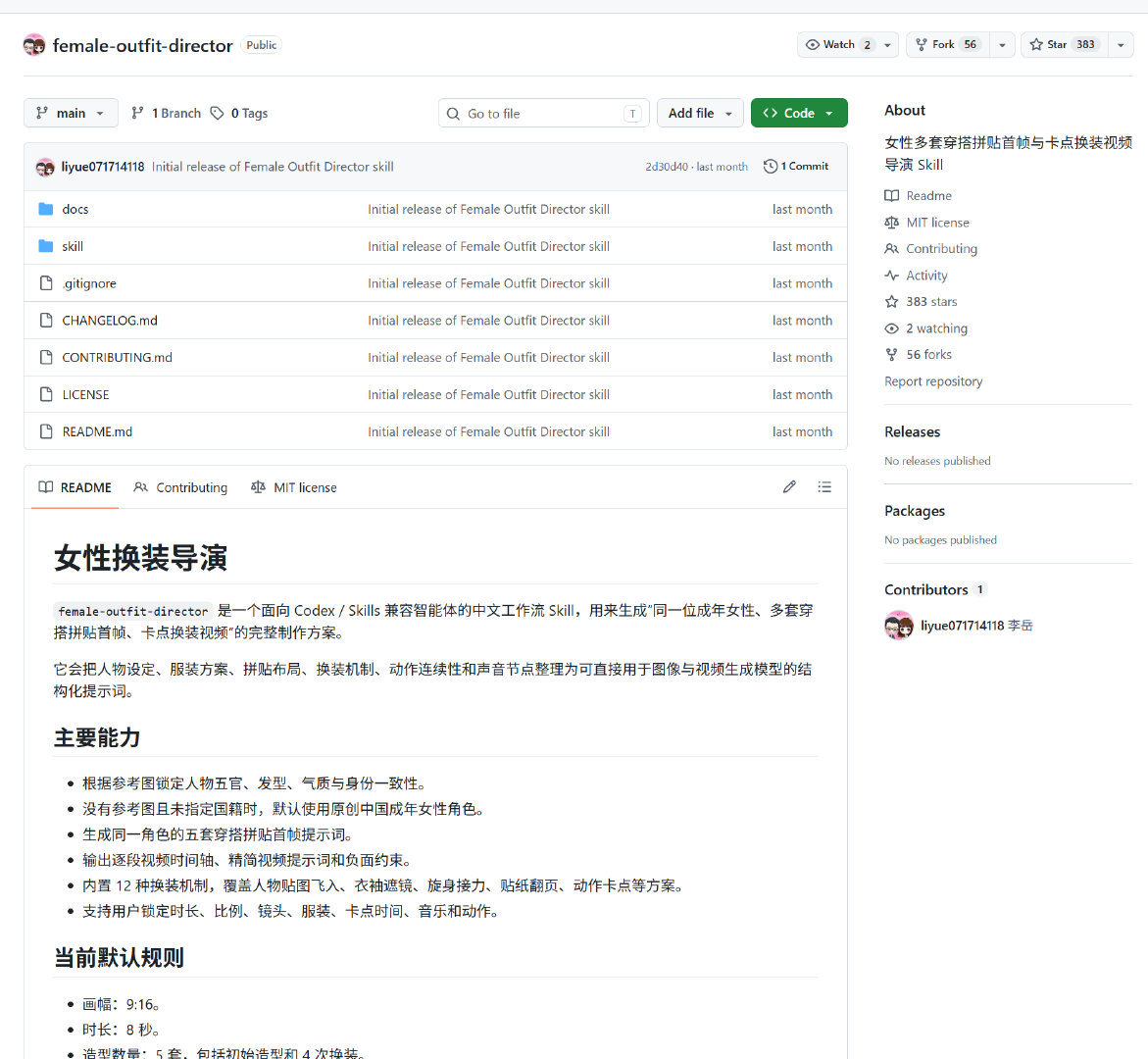Open the LICENSE file
The image size is (1148, 1059).
[x=85, y=395]
